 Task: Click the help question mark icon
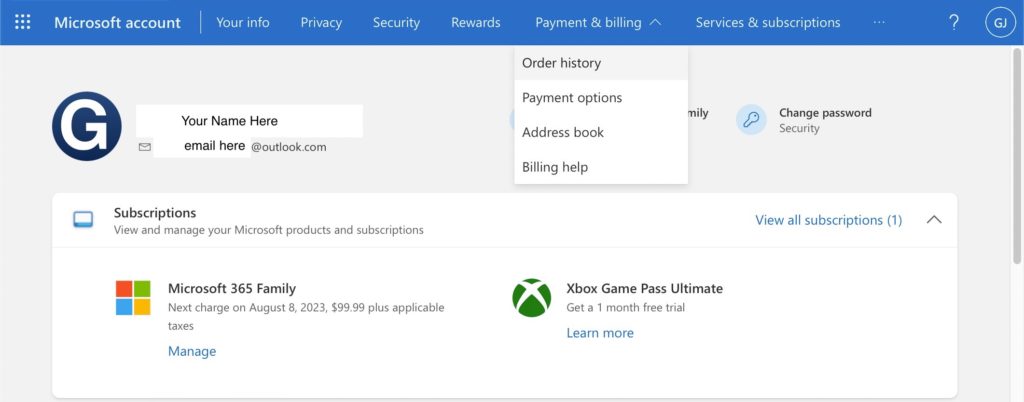pos(953,22)
